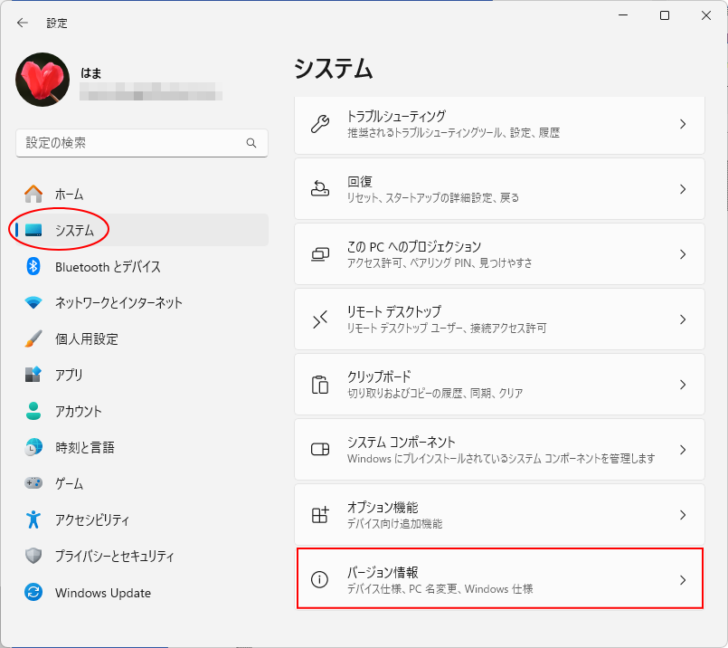This screenshot has height=648, width=728.
Task: Click the Windows Update sync icon
Action: click(x=33, y=592)
